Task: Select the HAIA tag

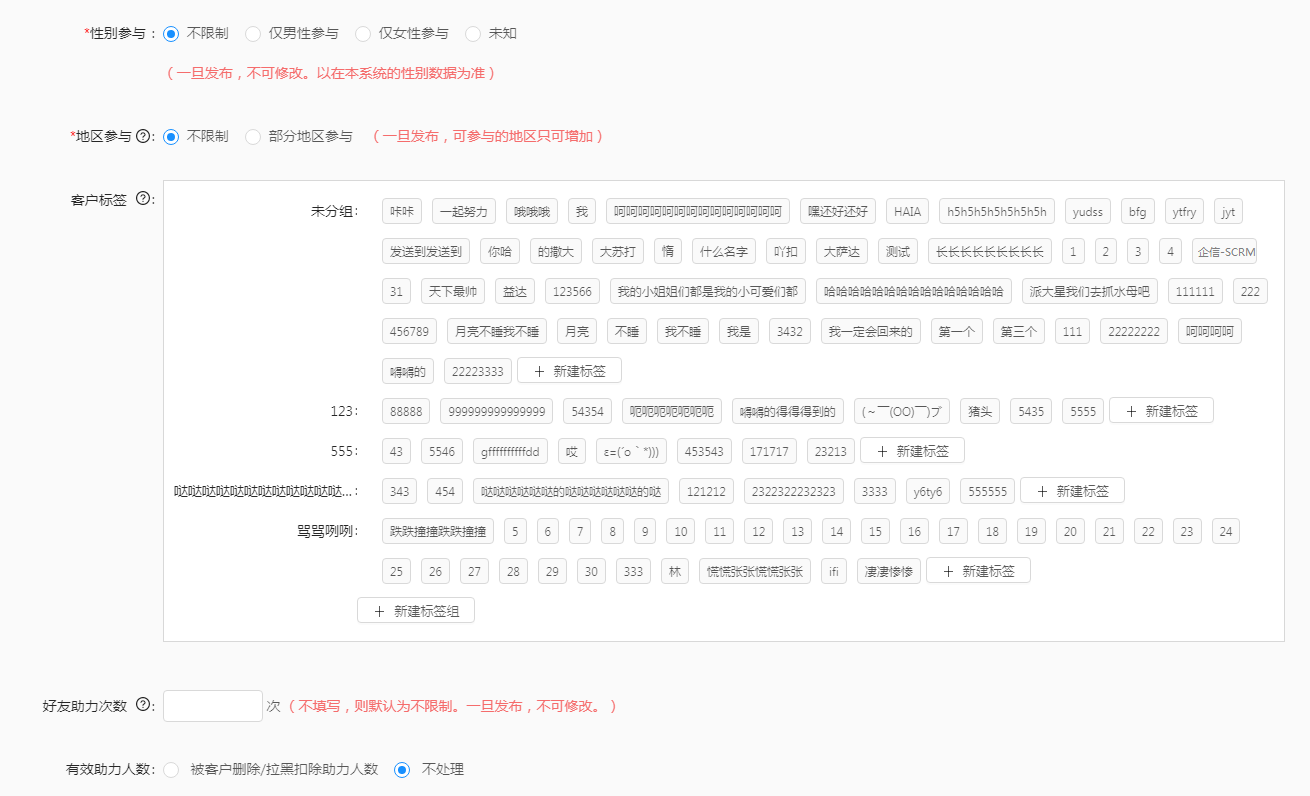Action: [x=907, y=211]
